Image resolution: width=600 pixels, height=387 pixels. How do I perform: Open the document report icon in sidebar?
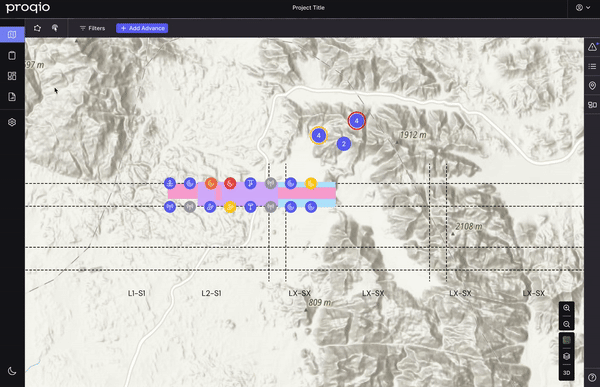tap(12, 96)
